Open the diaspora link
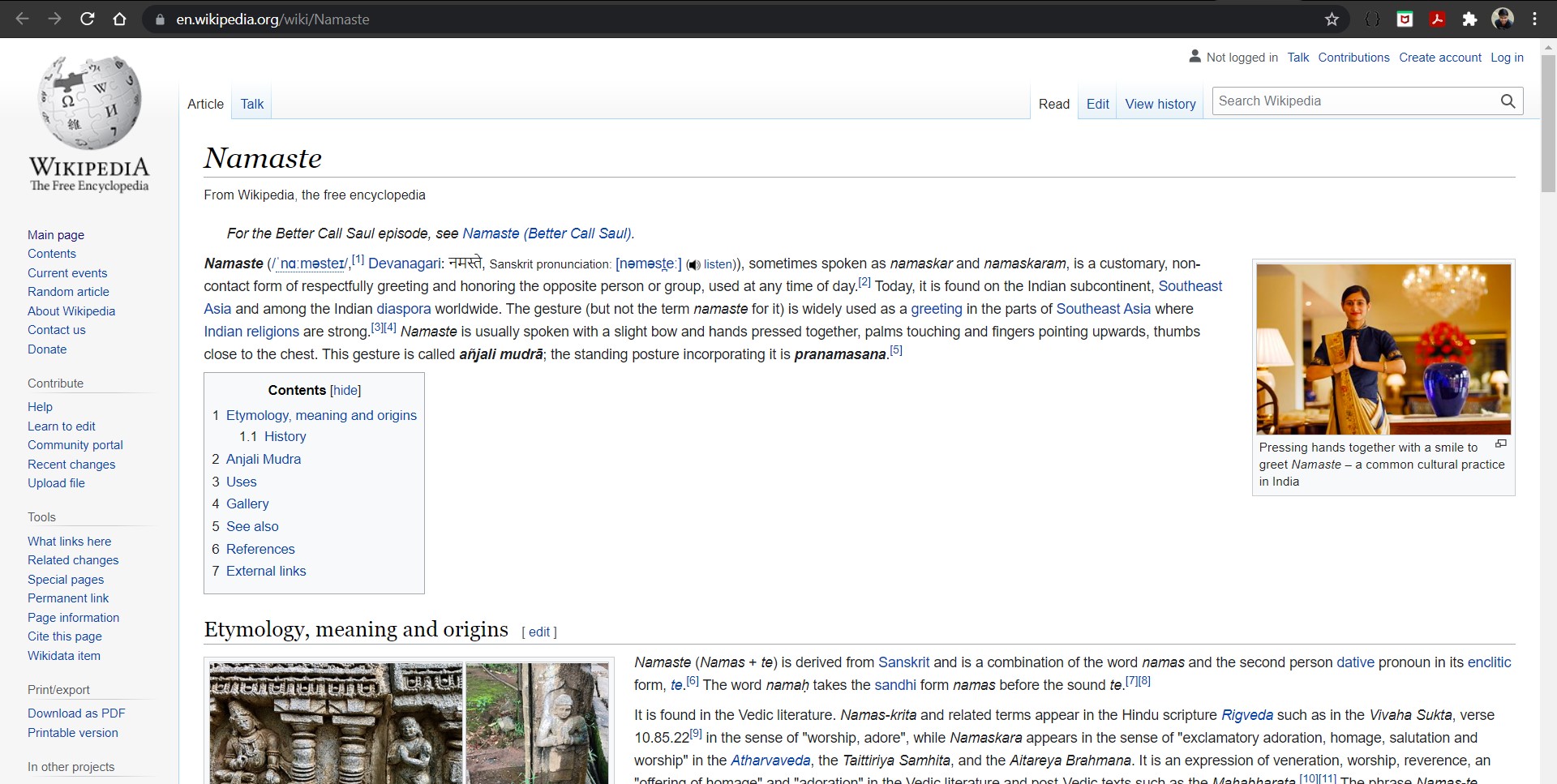The height and width of the screenshot is (784, 1557). tap(404, 309)
